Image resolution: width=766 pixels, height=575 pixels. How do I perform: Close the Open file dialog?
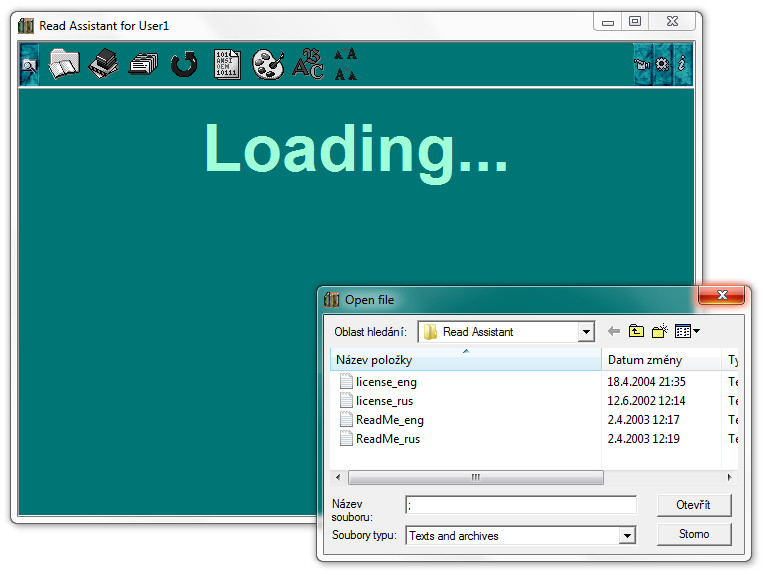tap(722, 295)
